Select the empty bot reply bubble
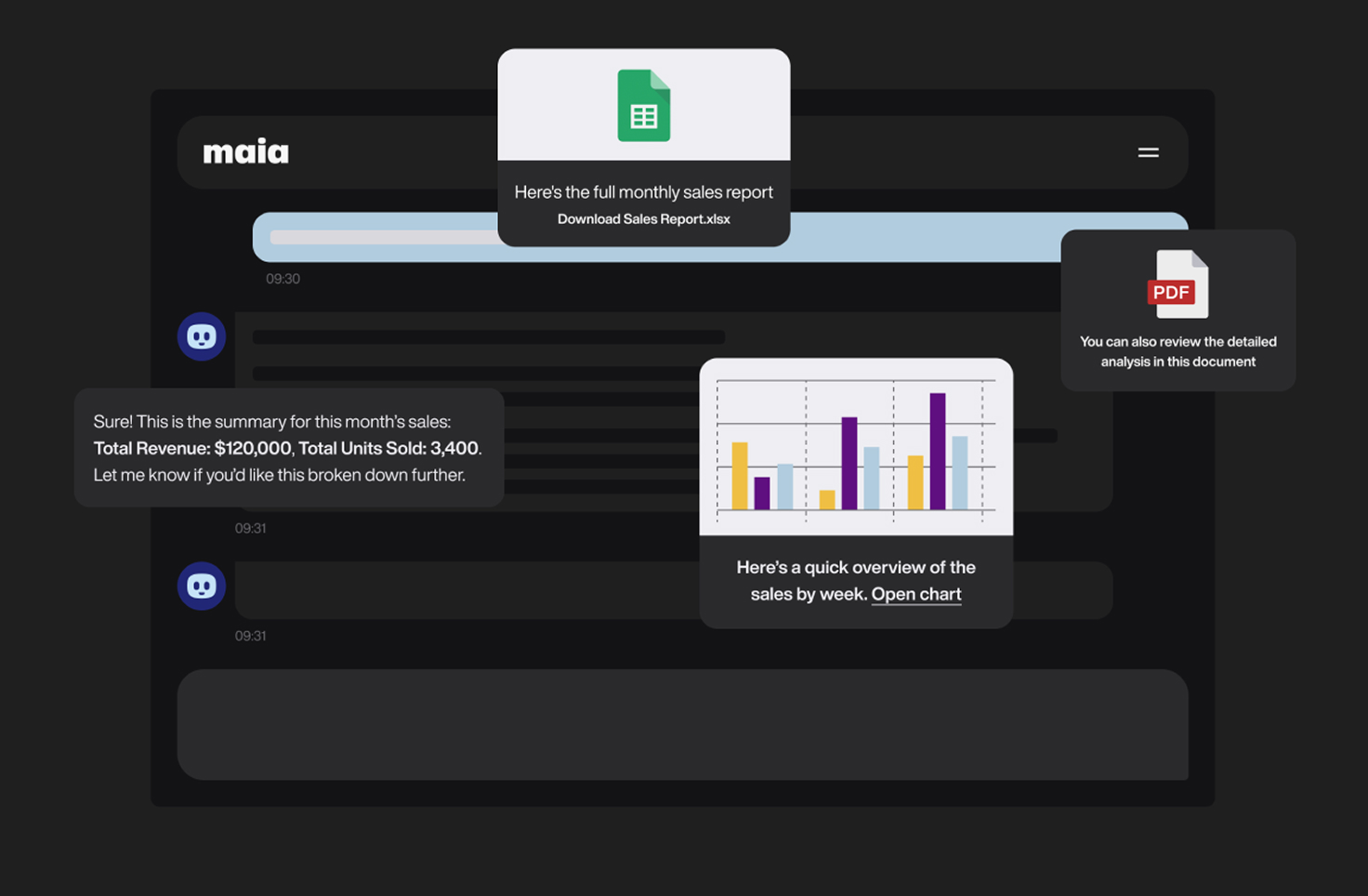Image resolution: width=1368 pixels, height=896 pixels. coord(465,590)
